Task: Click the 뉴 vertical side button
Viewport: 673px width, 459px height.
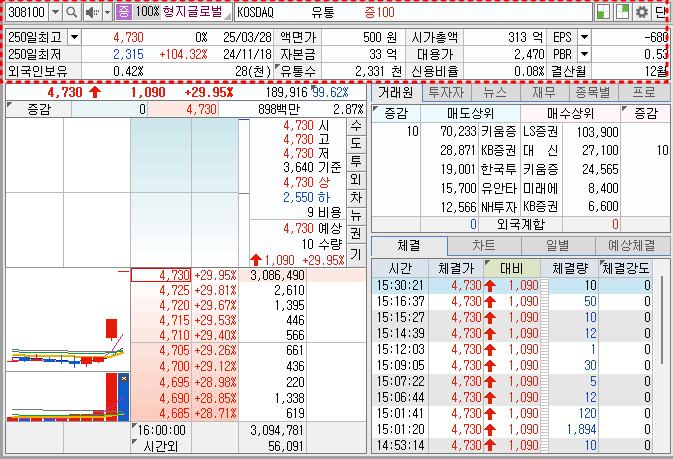Action: [x=356, y=216]
